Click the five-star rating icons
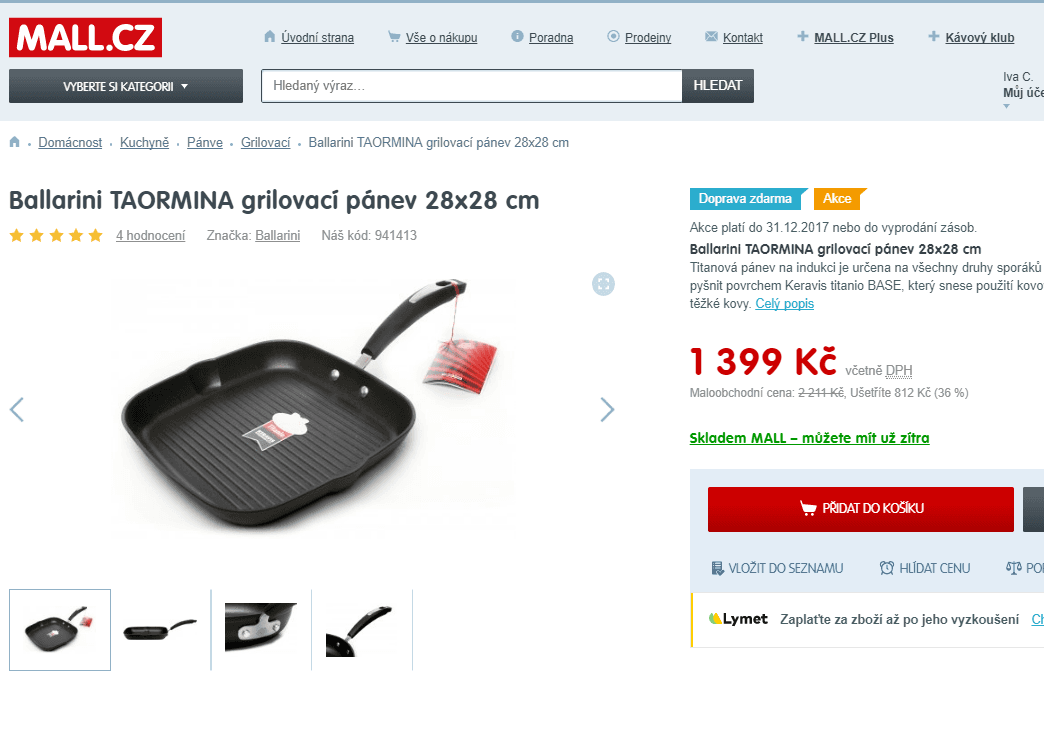This screenshot has width=1044, height=732. [57, 235]
